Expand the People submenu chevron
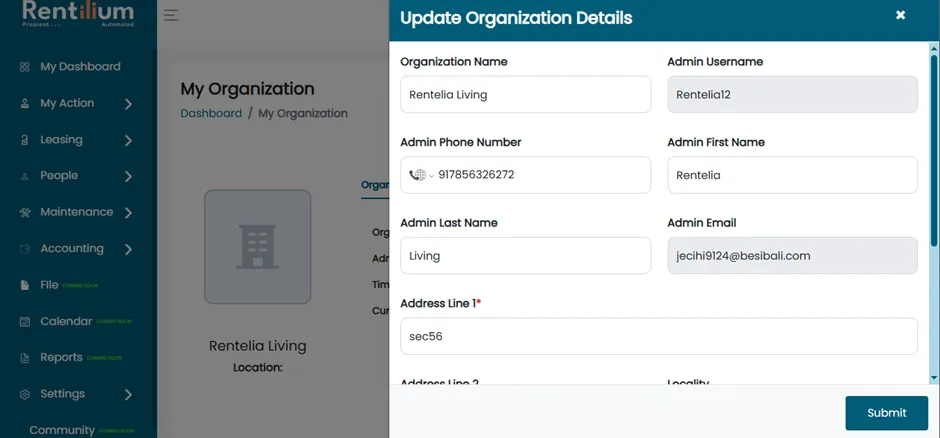Screen dimensions: 940x438 [128, 177]
